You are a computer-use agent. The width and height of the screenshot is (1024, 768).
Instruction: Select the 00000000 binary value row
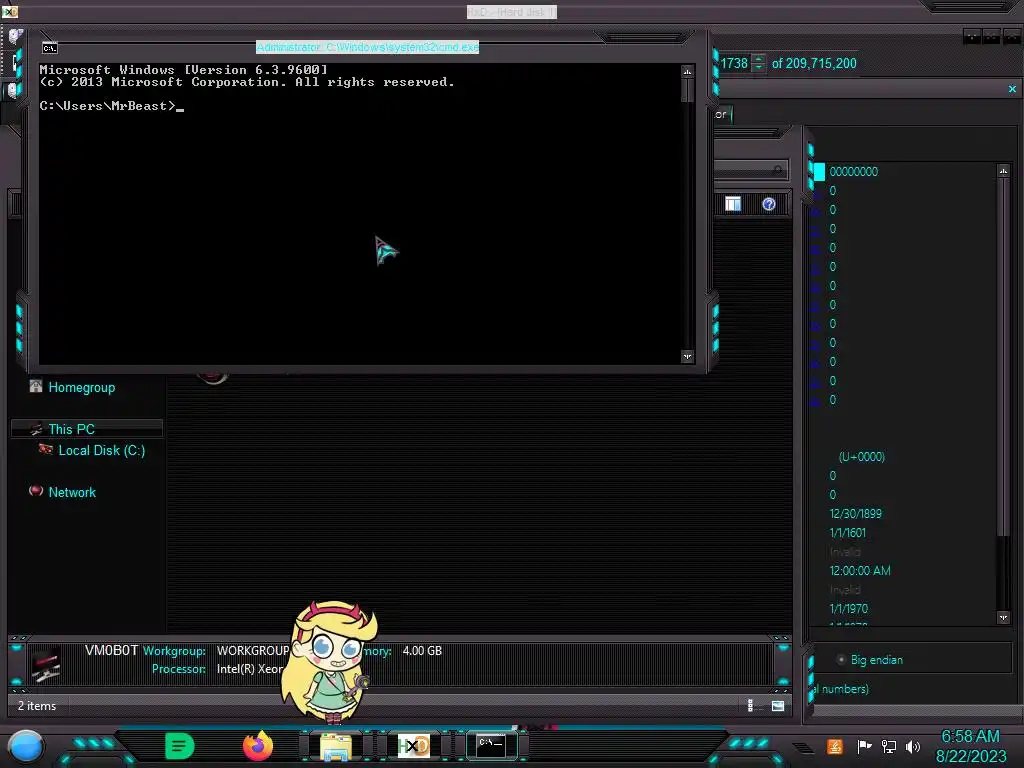854,172
